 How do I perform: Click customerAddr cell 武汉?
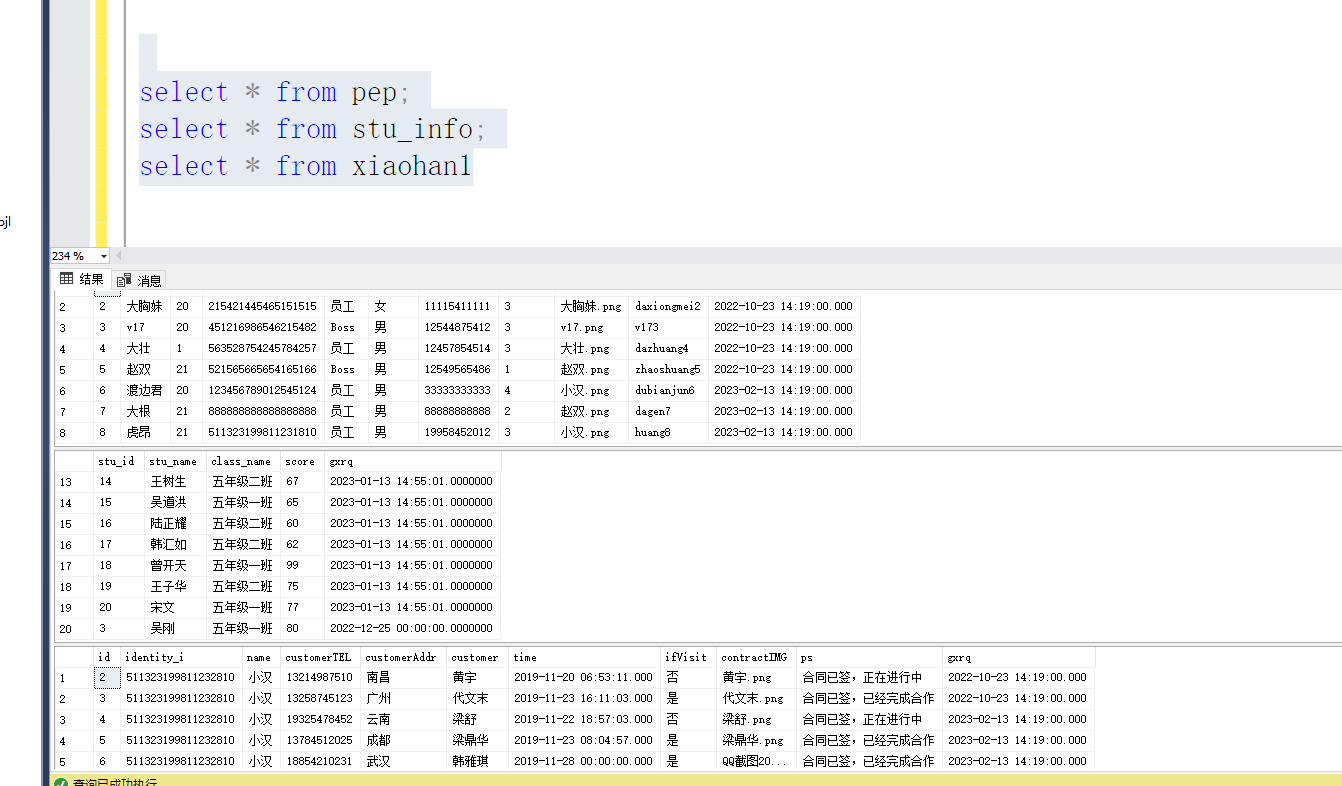pyautogui.click(x=402, y=761)
